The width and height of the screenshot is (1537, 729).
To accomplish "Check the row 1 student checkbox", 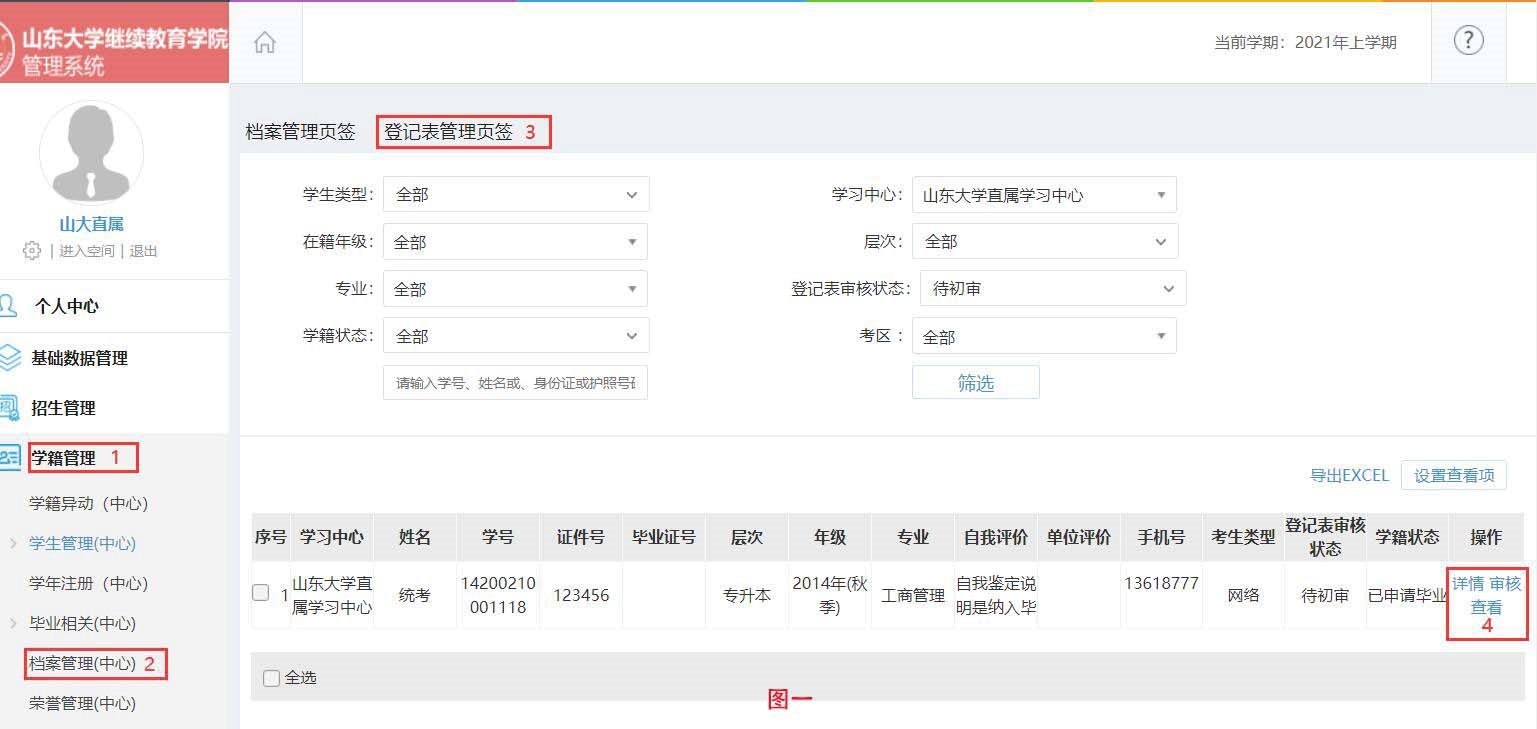I will click(261, 593).
